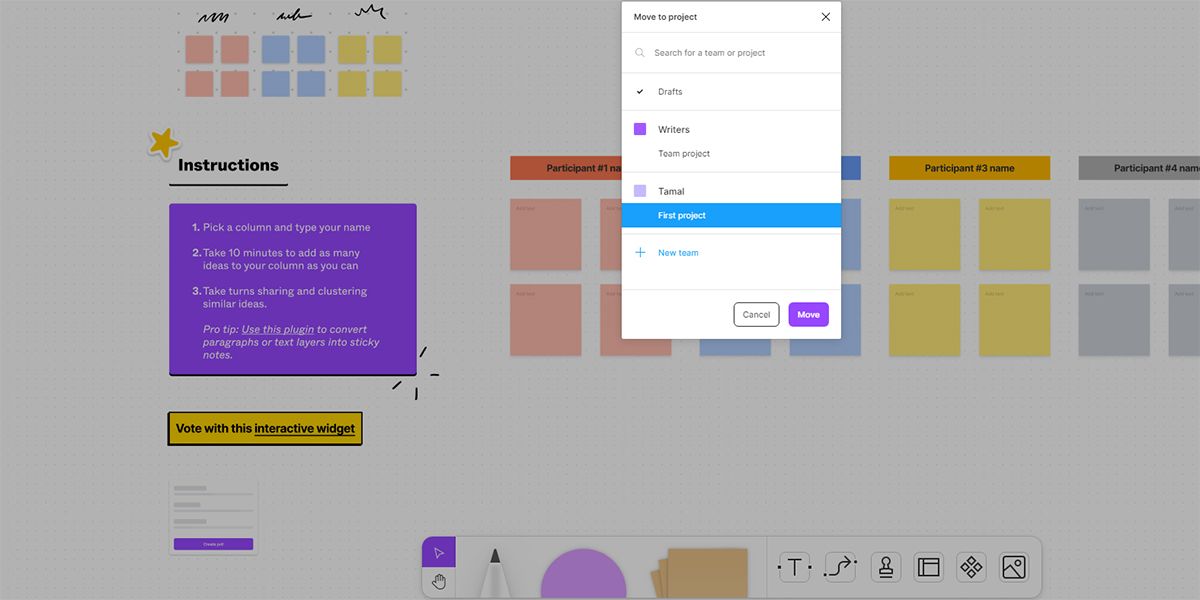Select the Tamal team

pos(731,191)
